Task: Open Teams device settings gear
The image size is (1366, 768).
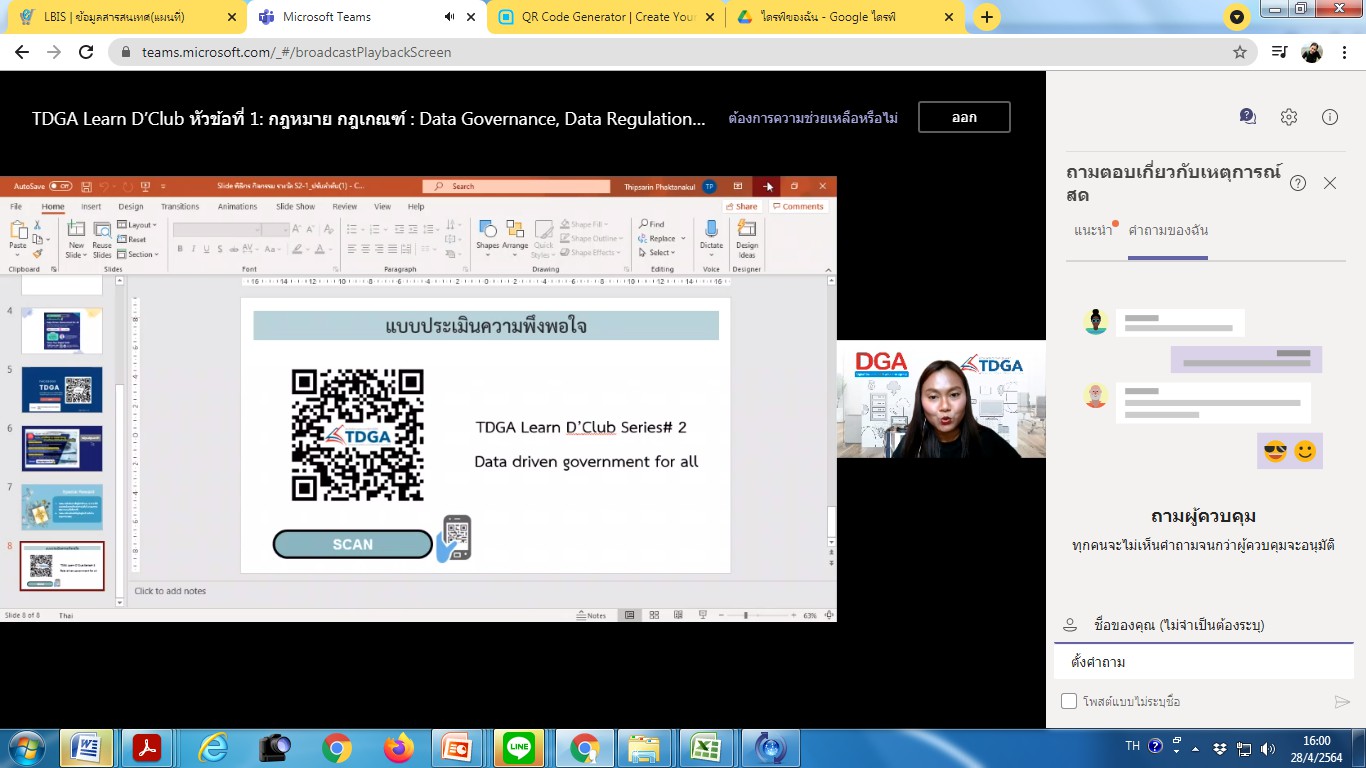Action: pyautogui.click(x=1288, y=117)
